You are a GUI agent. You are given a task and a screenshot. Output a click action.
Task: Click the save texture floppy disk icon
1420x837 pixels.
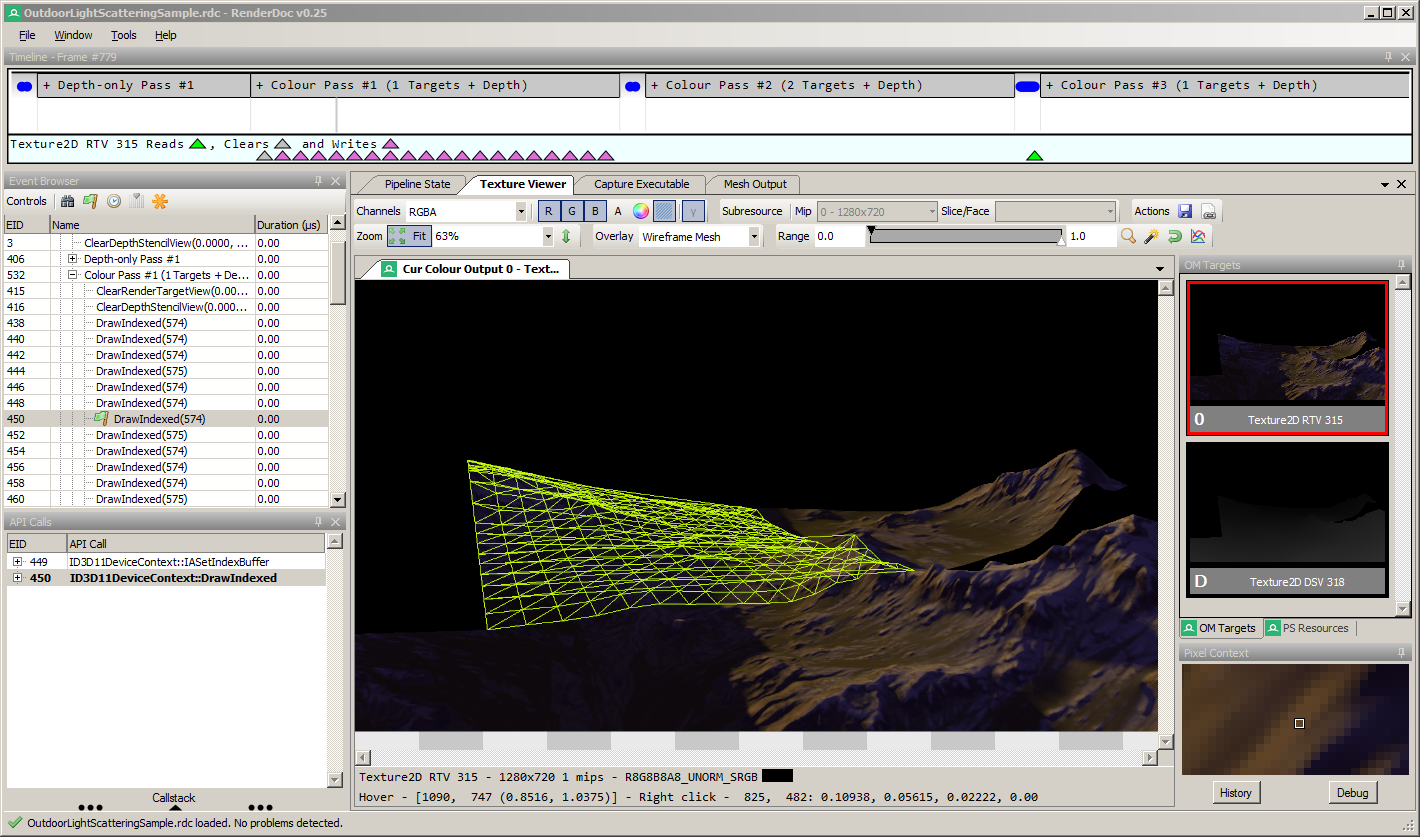point(1185,211)
